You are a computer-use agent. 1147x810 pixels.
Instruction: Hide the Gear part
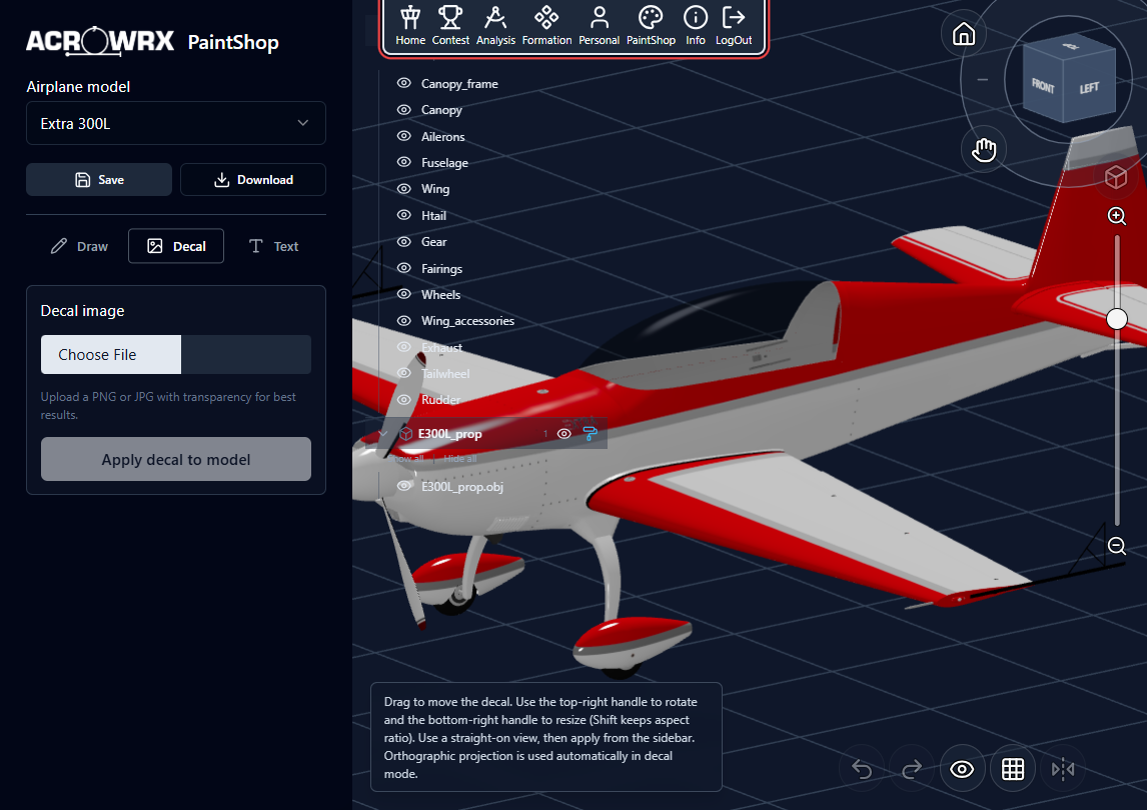tap(404, 241)
